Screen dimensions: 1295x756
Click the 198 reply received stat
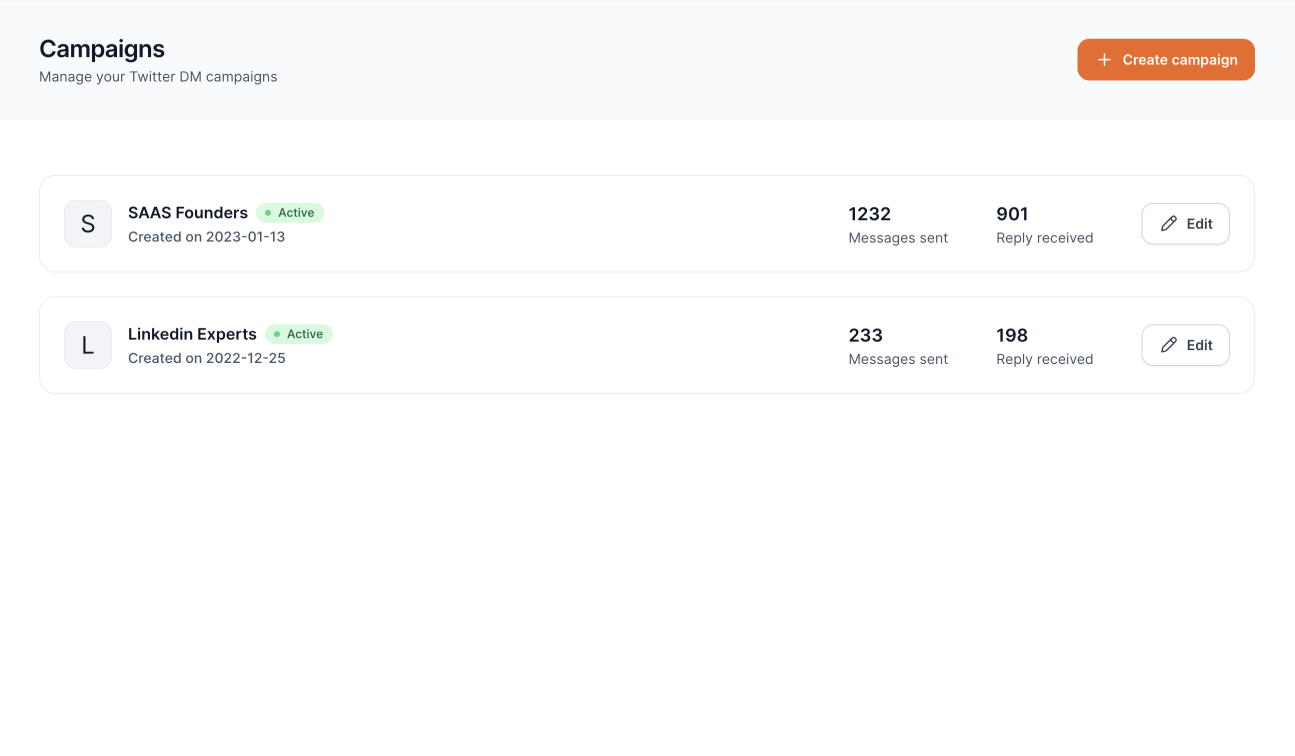click(1012, 335)
